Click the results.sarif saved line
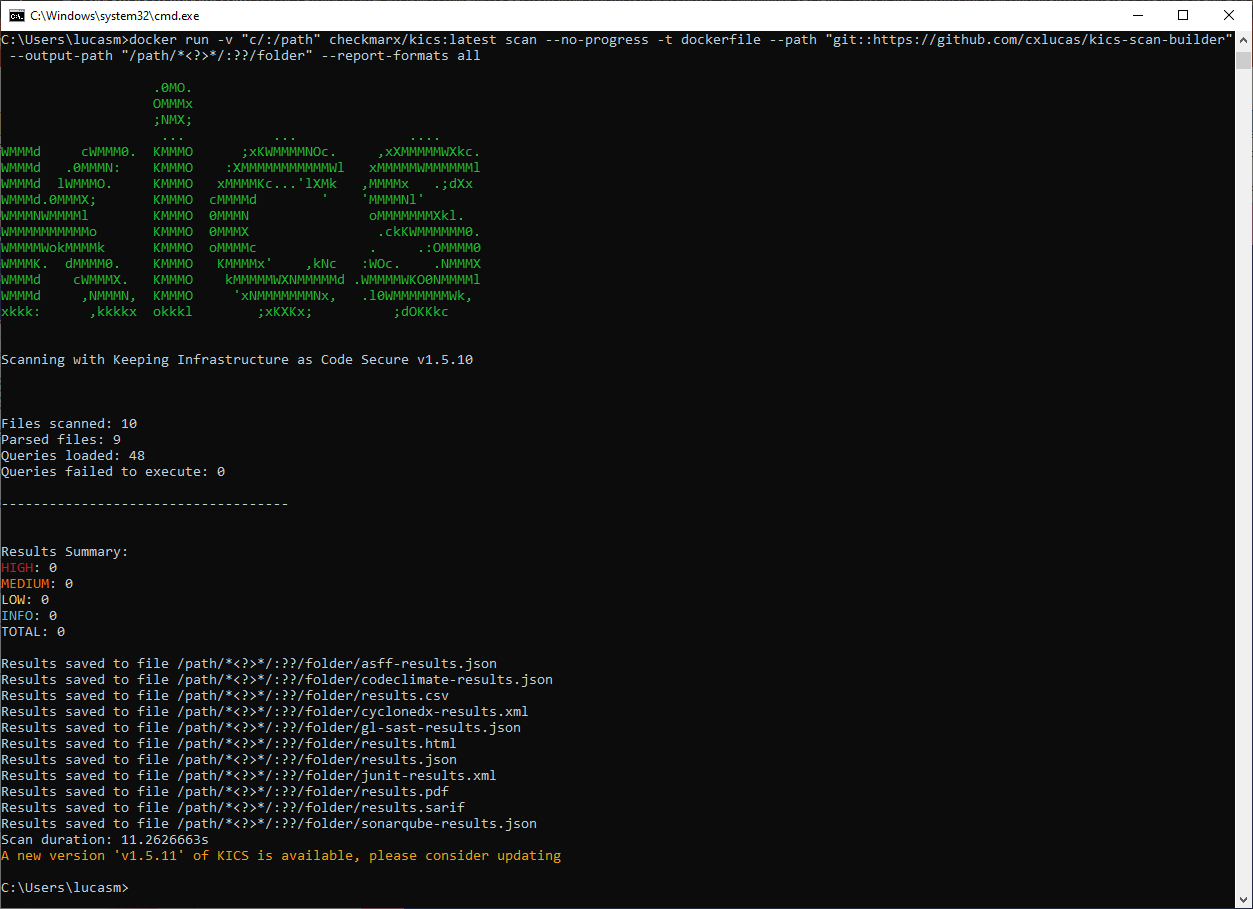Screen dimensions: 1253x909 [233, 808]
